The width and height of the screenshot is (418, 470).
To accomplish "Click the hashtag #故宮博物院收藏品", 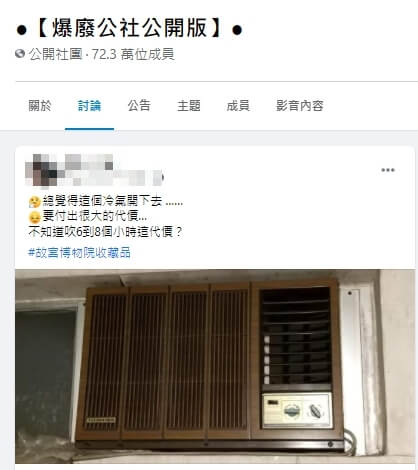I will [x=79, y=253].
